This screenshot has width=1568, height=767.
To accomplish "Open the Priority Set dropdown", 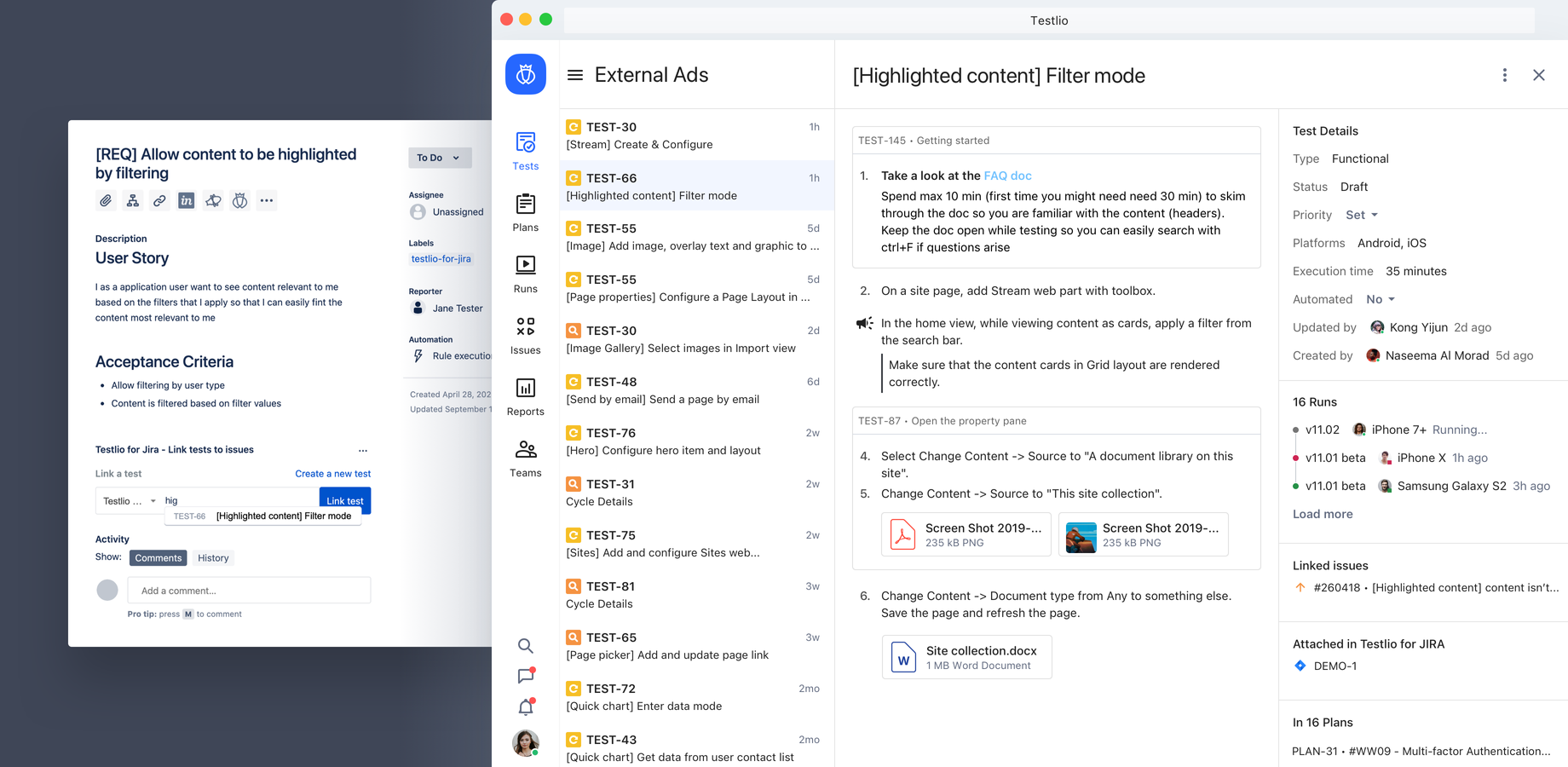I will (x=1361, y=215).
